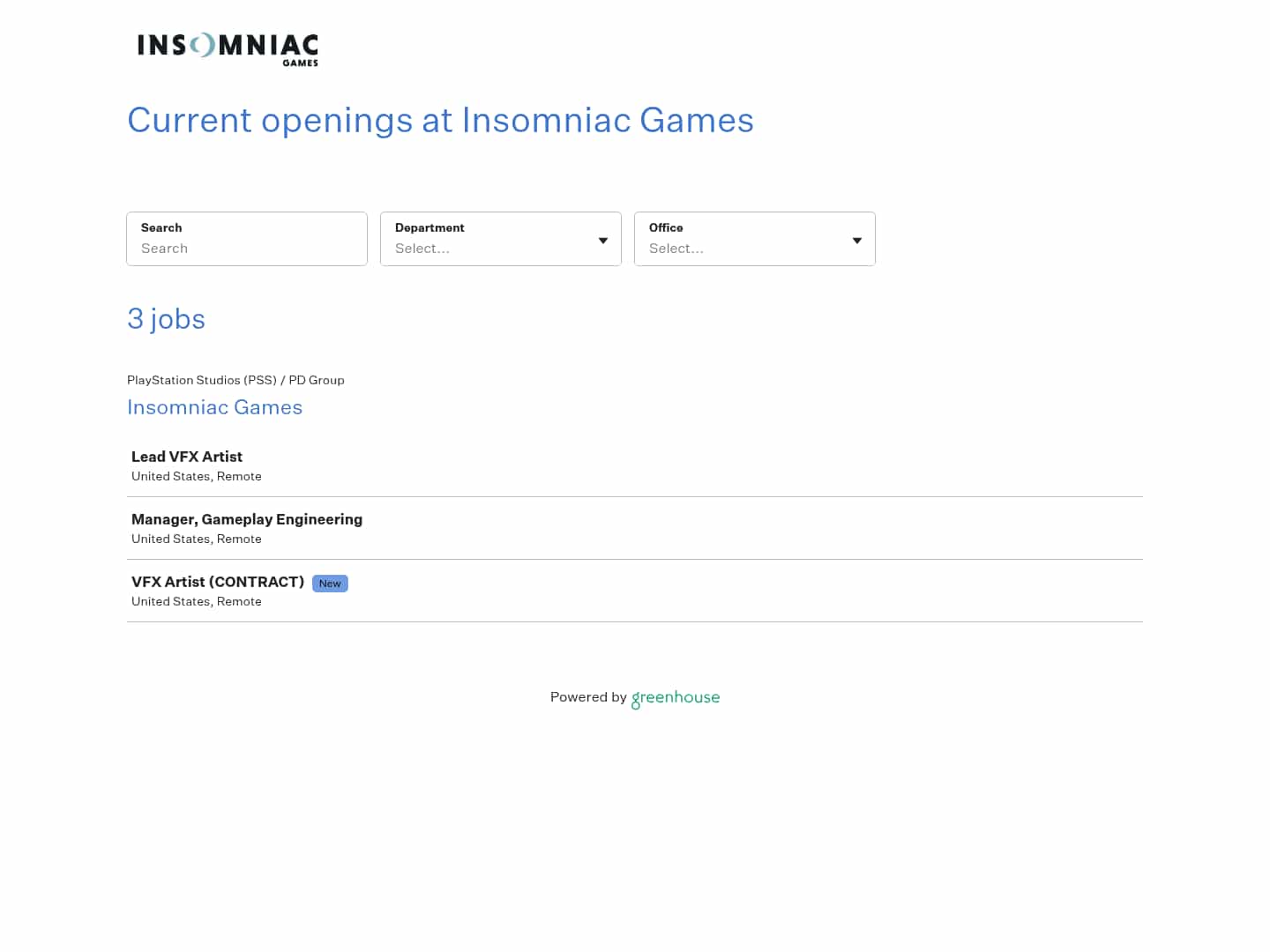Click location text under Lead VFX Artist

tap(197, 476)
